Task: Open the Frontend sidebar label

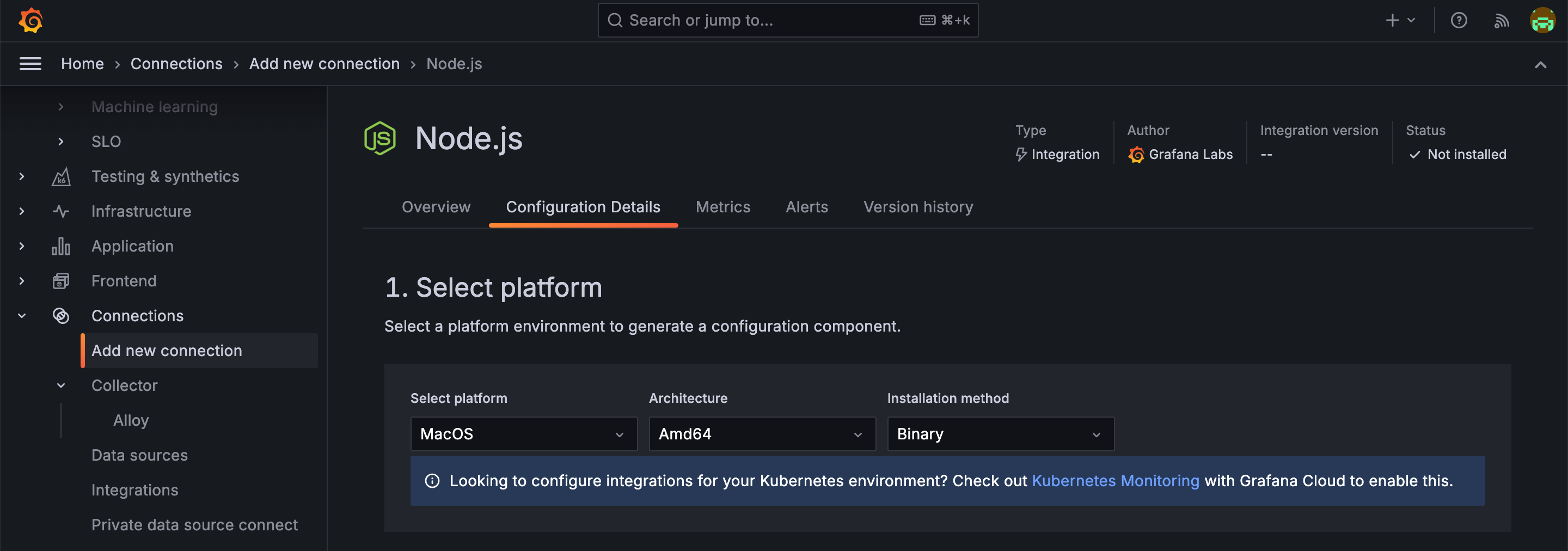Action: pyautogui.click(x=124, y=281)
